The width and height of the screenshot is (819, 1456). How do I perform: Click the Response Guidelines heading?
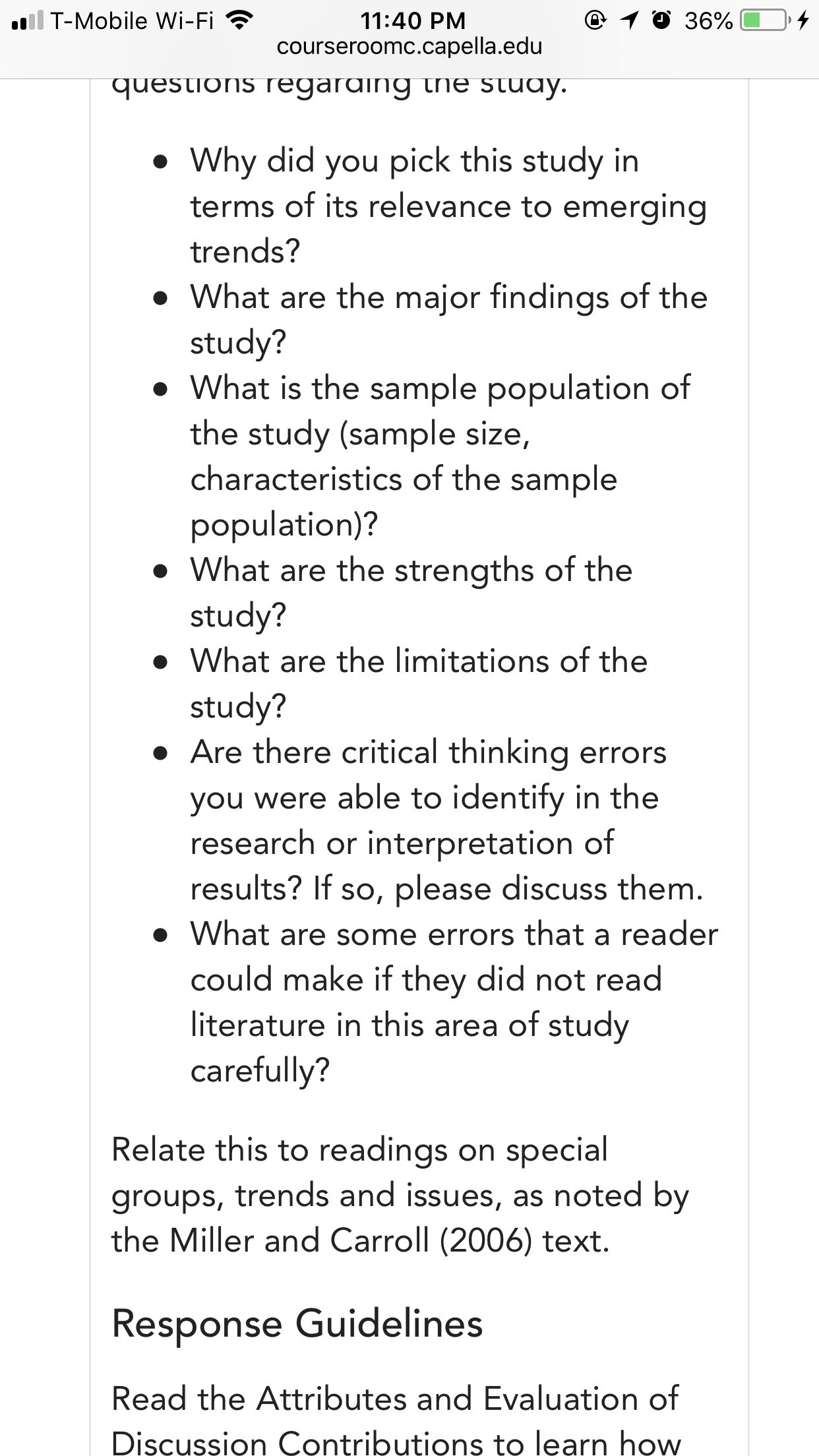pos(297,1323)
